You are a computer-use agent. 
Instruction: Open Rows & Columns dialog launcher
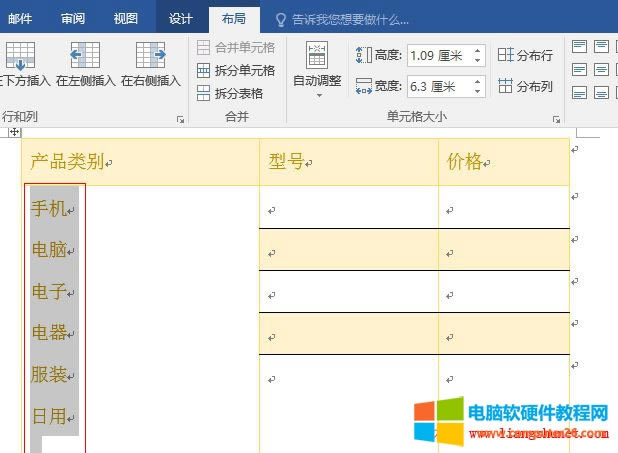[180, 119]
